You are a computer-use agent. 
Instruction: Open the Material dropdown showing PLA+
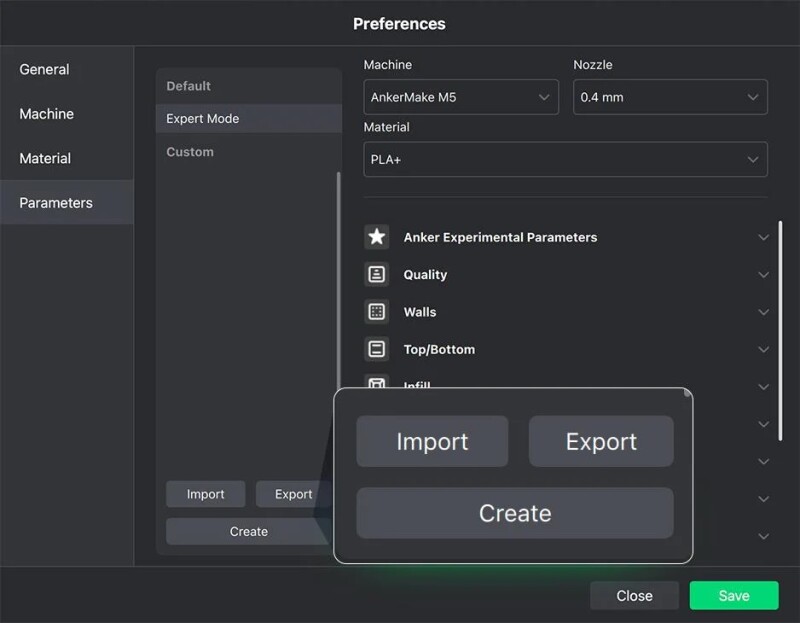[x=565, y=159]
